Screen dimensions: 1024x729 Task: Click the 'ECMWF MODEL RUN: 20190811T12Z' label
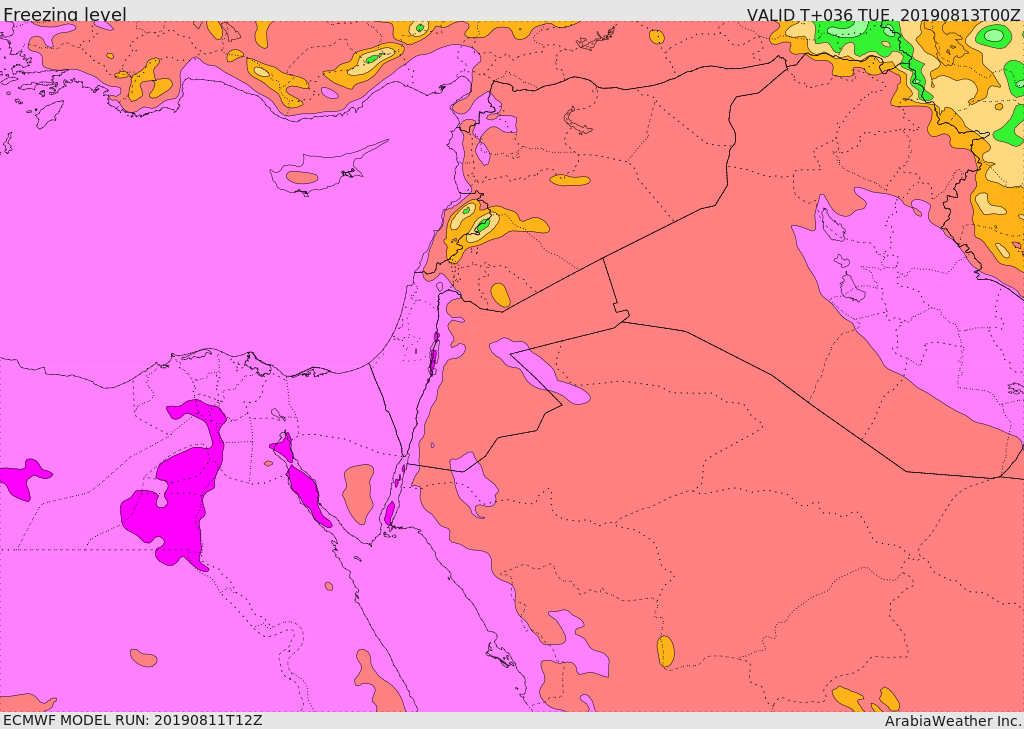tap(133, 720)
